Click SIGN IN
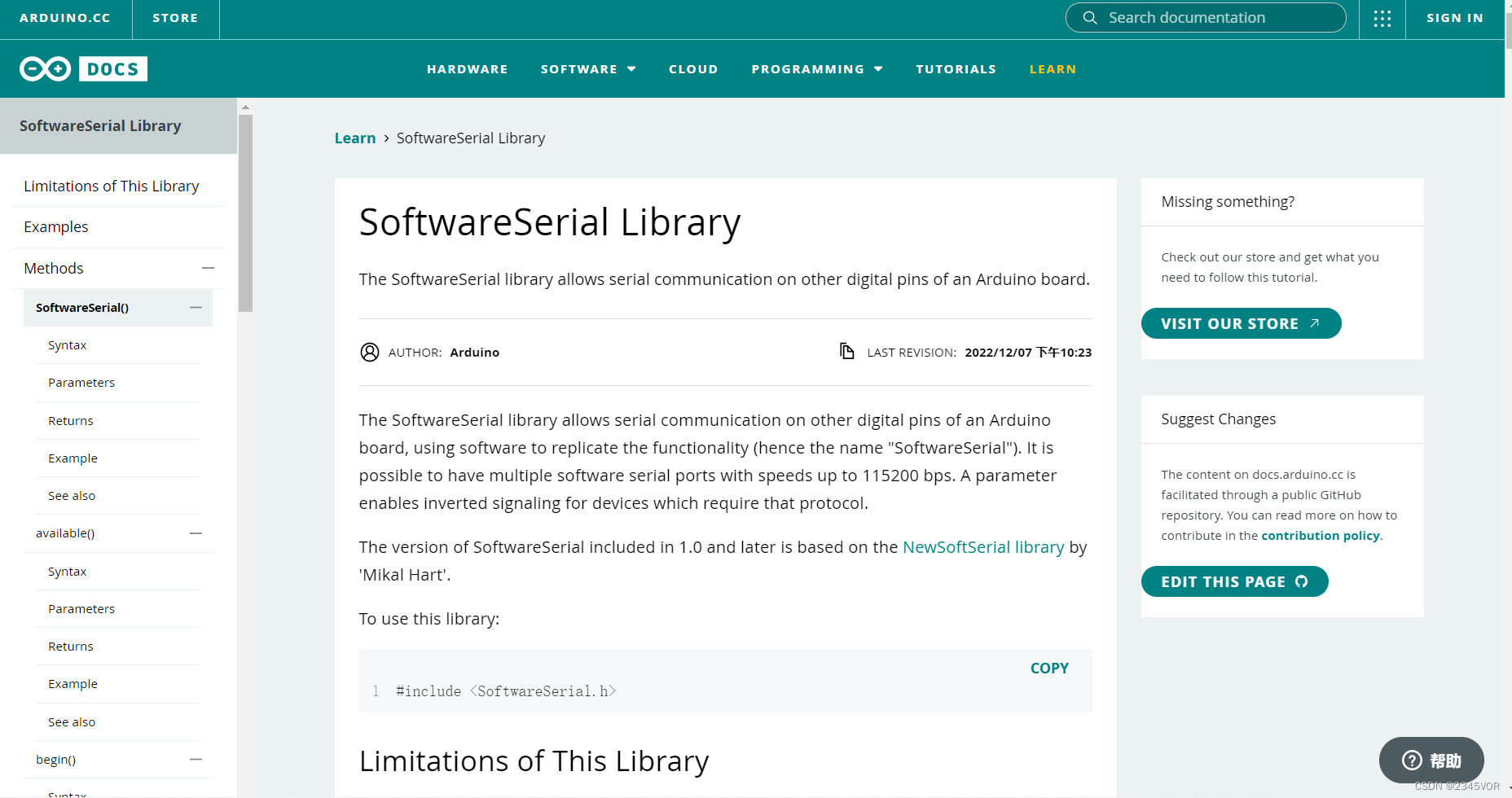Viewport: 1512px width, 798px height. [1455, 18]
